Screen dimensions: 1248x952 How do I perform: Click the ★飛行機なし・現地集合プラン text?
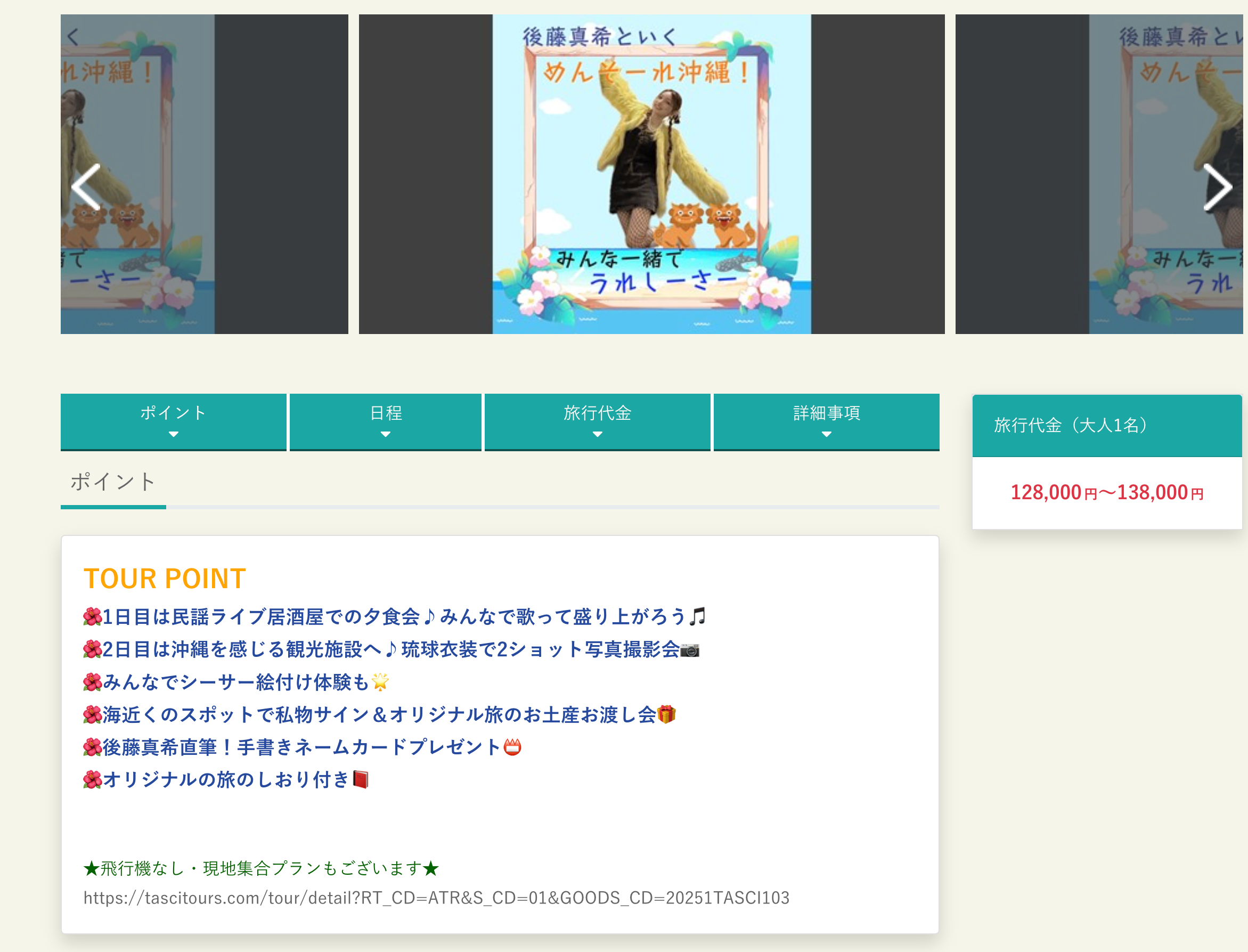coord(261,868)
